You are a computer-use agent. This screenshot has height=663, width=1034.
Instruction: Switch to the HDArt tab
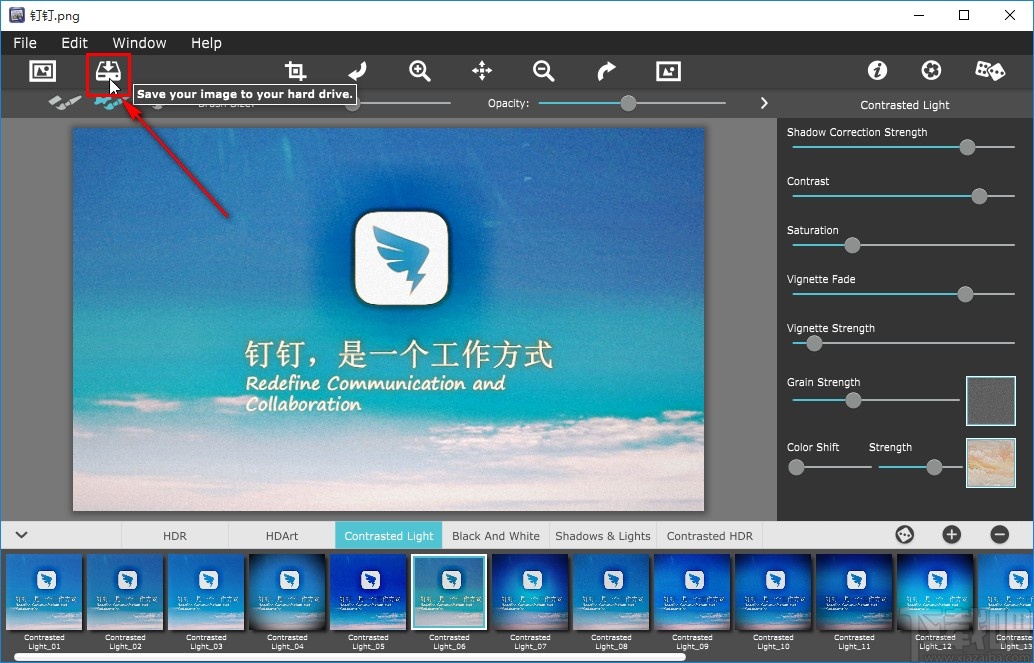[282, 536]
